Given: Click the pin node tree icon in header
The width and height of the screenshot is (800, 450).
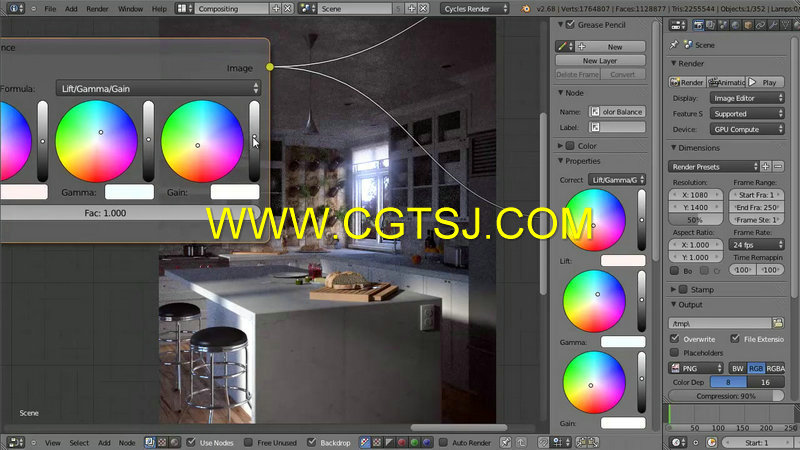Looking at the screenshot, I should (505, 442).
